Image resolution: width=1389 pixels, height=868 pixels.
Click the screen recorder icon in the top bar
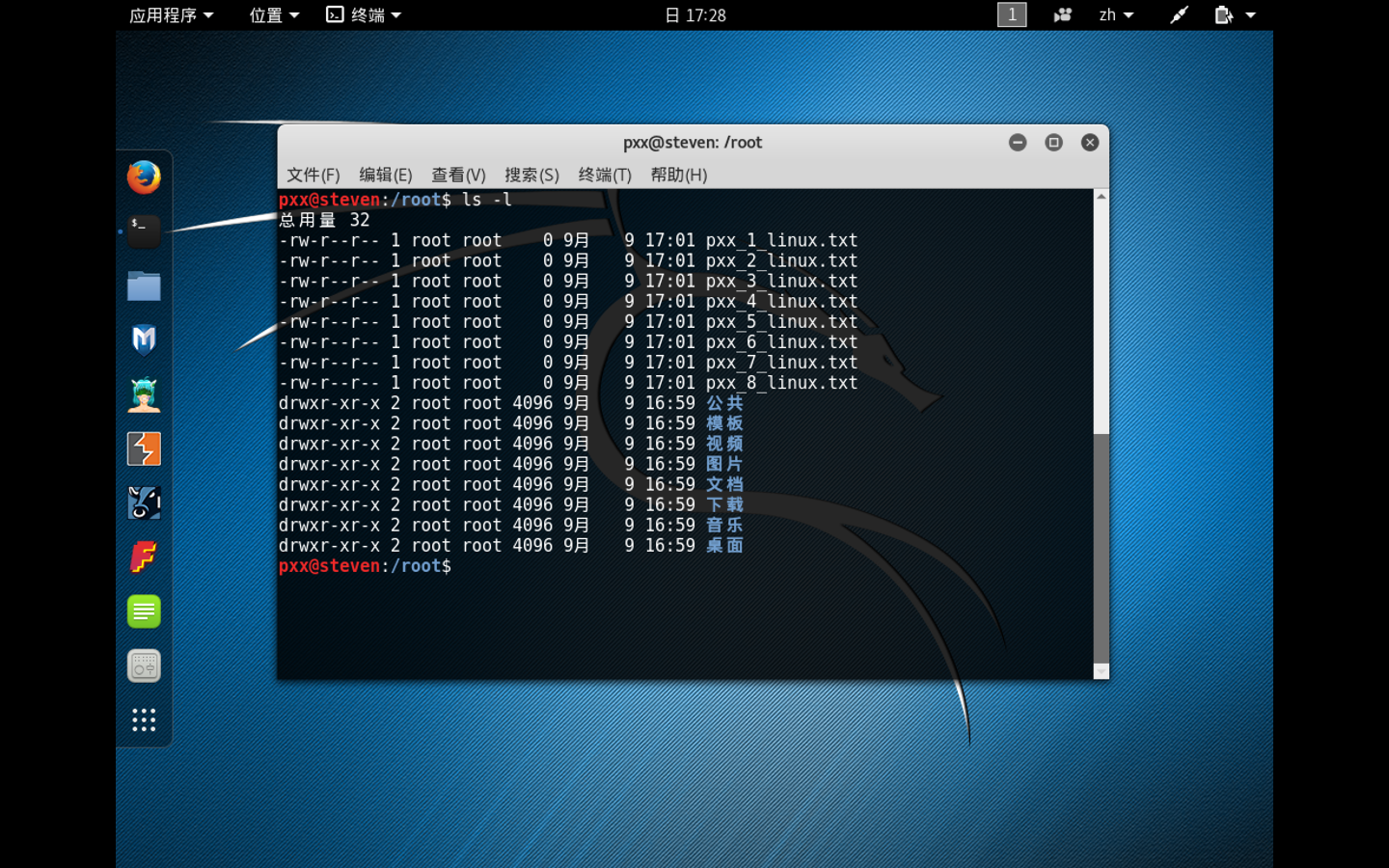[x=1062, y=14]
